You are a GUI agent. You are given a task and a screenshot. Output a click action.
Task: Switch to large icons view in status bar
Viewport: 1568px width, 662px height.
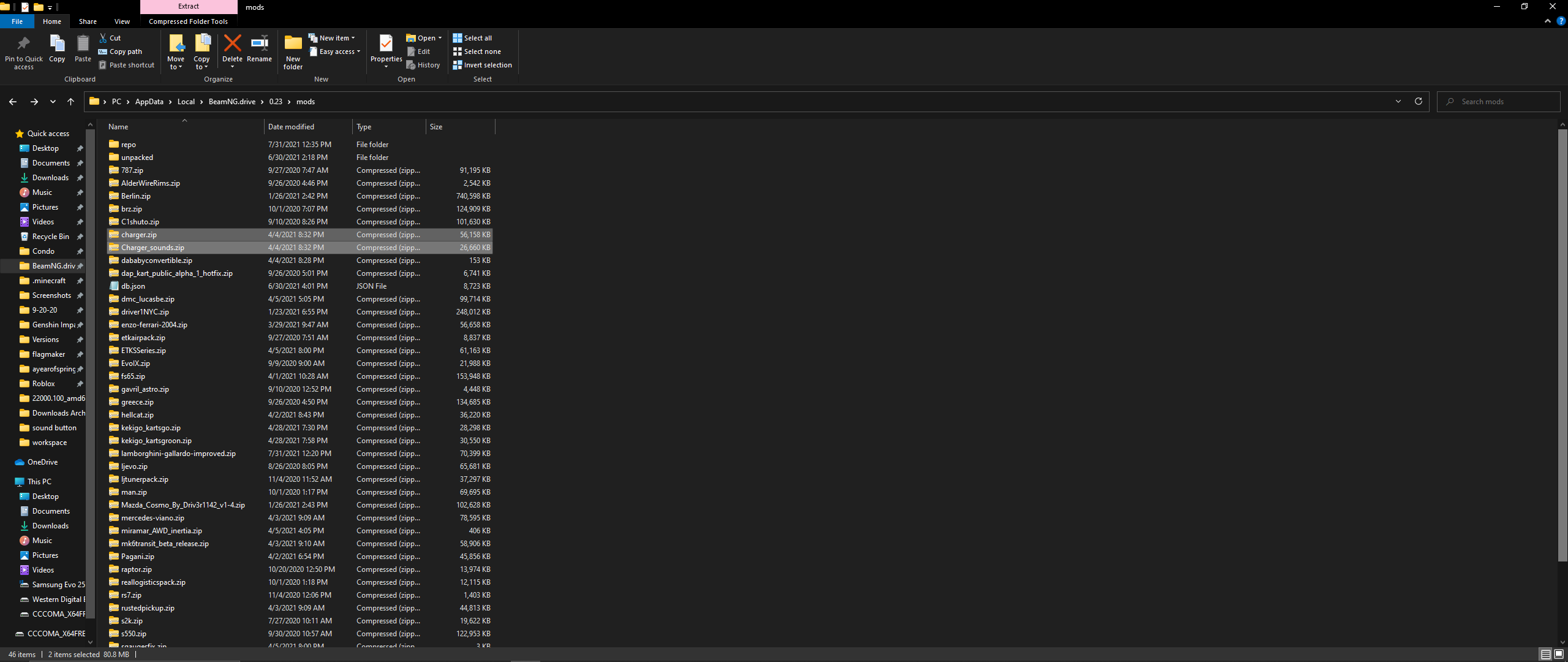click(x=1559, y=655)
